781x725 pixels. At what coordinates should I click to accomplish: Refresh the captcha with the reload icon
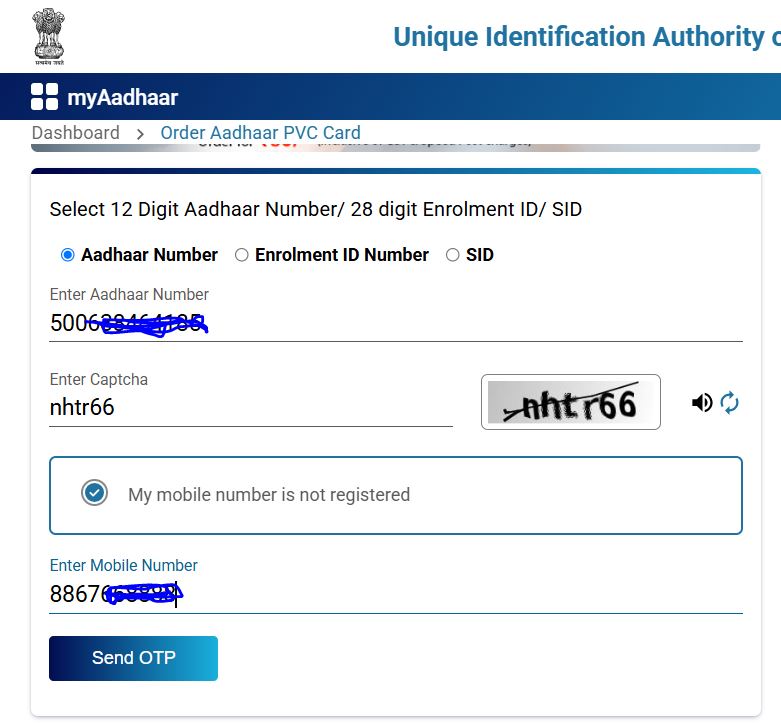coord(730,402)
